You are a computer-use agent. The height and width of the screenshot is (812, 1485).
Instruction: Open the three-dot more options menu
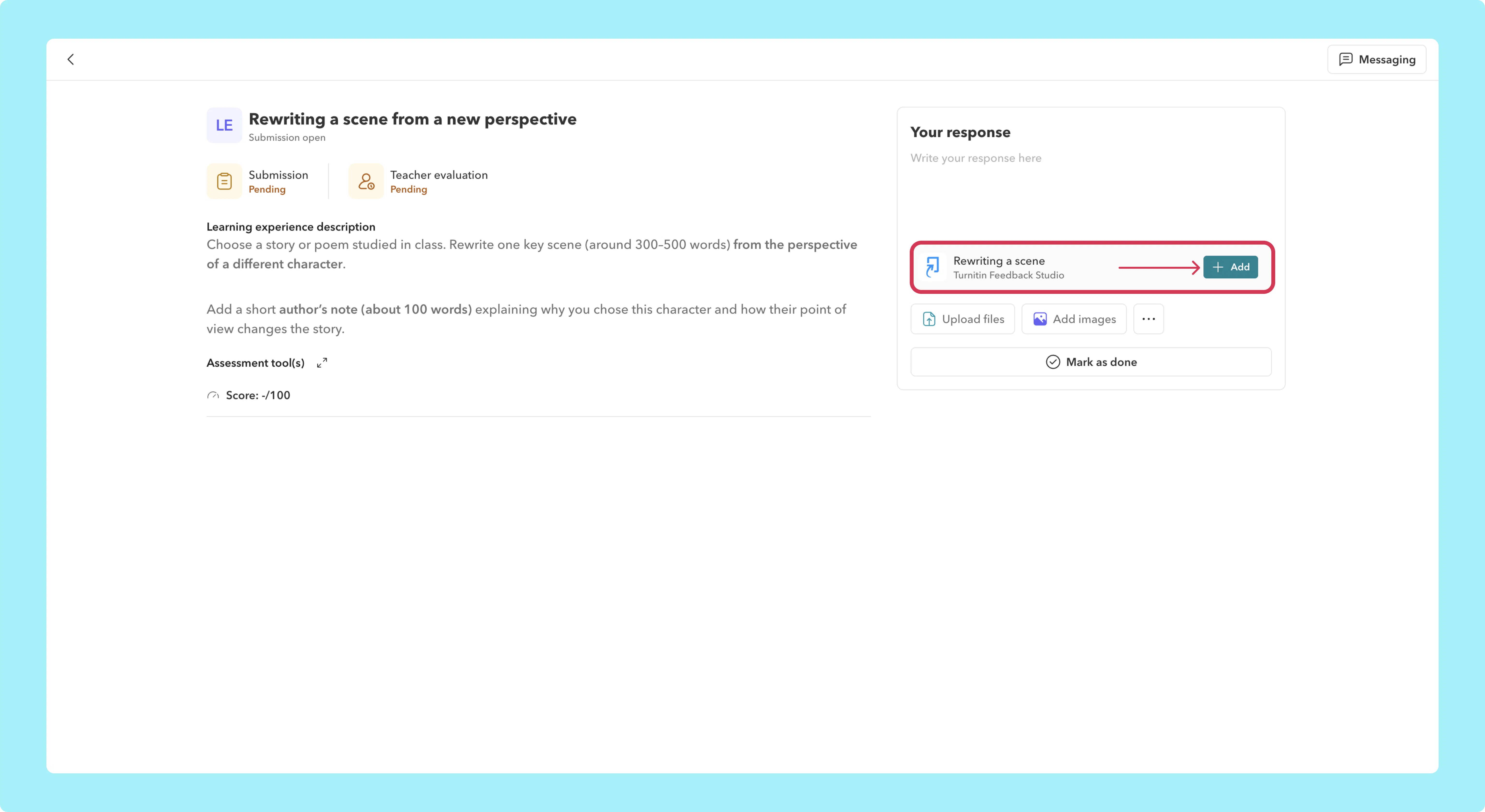click(1148, 319)
